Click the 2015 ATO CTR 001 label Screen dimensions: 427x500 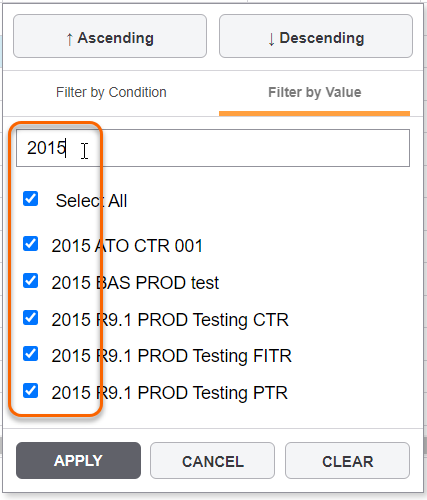coord(127,246)
